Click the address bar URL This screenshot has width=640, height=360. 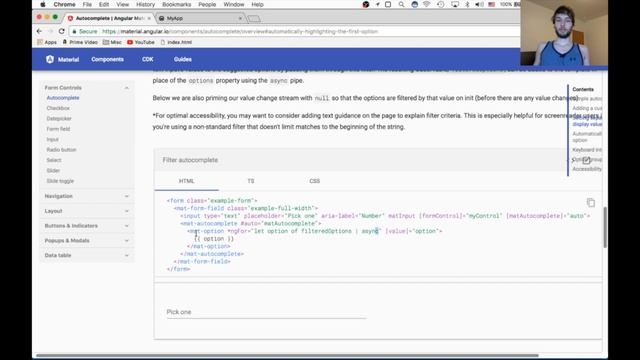coord(240,31)
